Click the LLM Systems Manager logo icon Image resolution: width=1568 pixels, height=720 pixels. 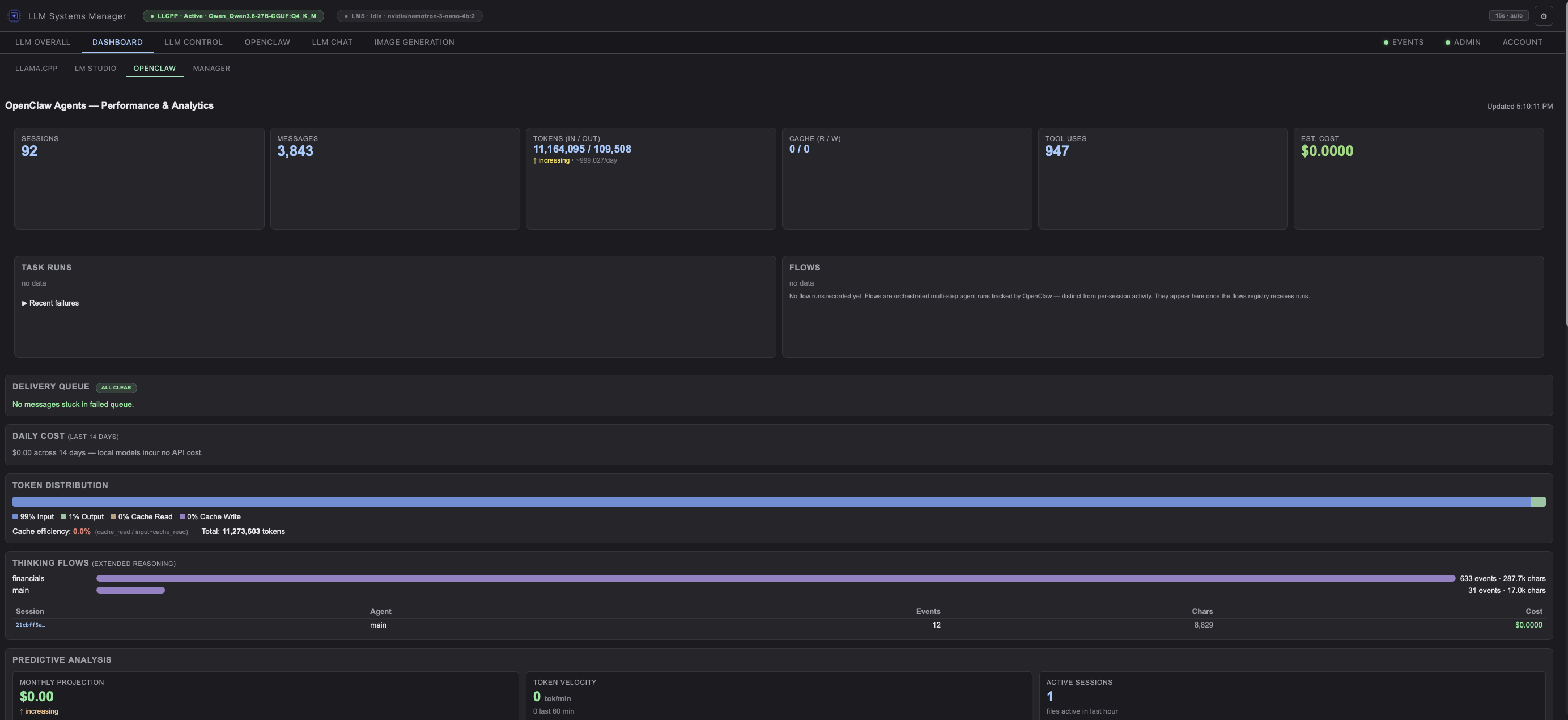[14, 16]
